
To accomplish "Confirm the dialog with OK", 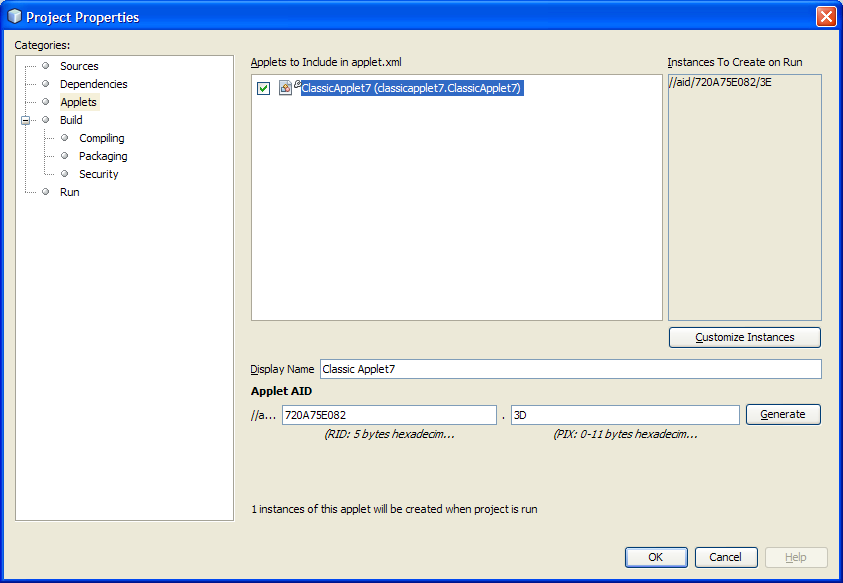I will (x=656, y=557).
